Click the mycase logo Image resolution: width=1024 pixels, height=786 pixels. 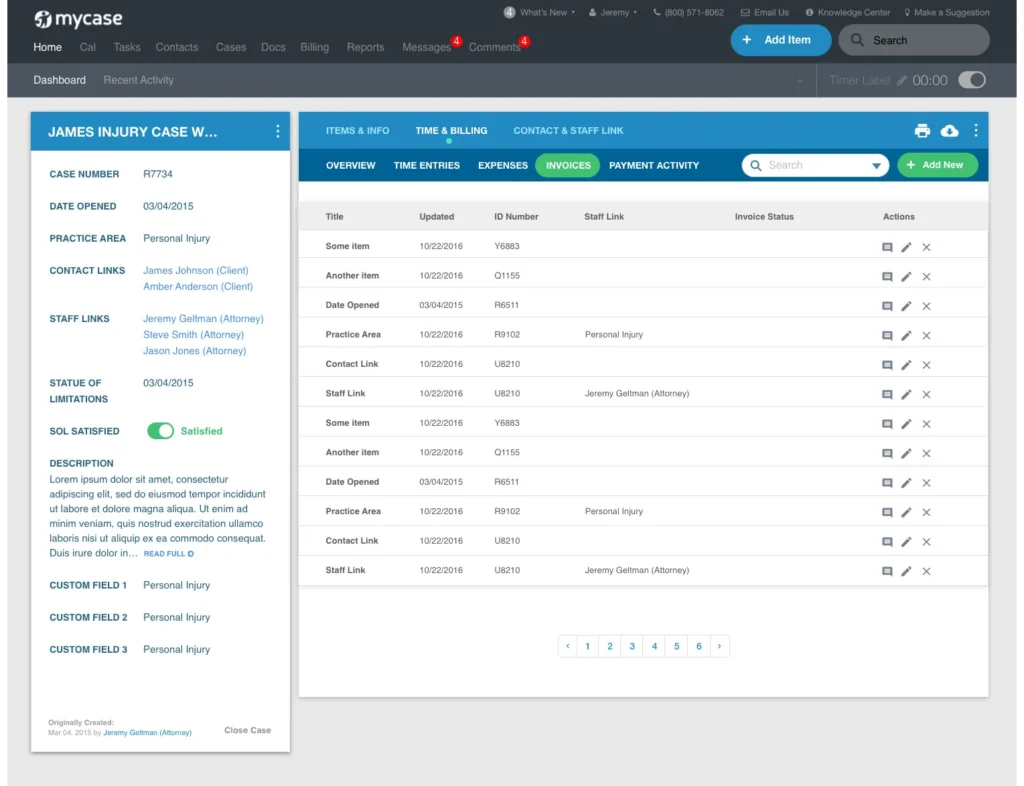(78, 19)
